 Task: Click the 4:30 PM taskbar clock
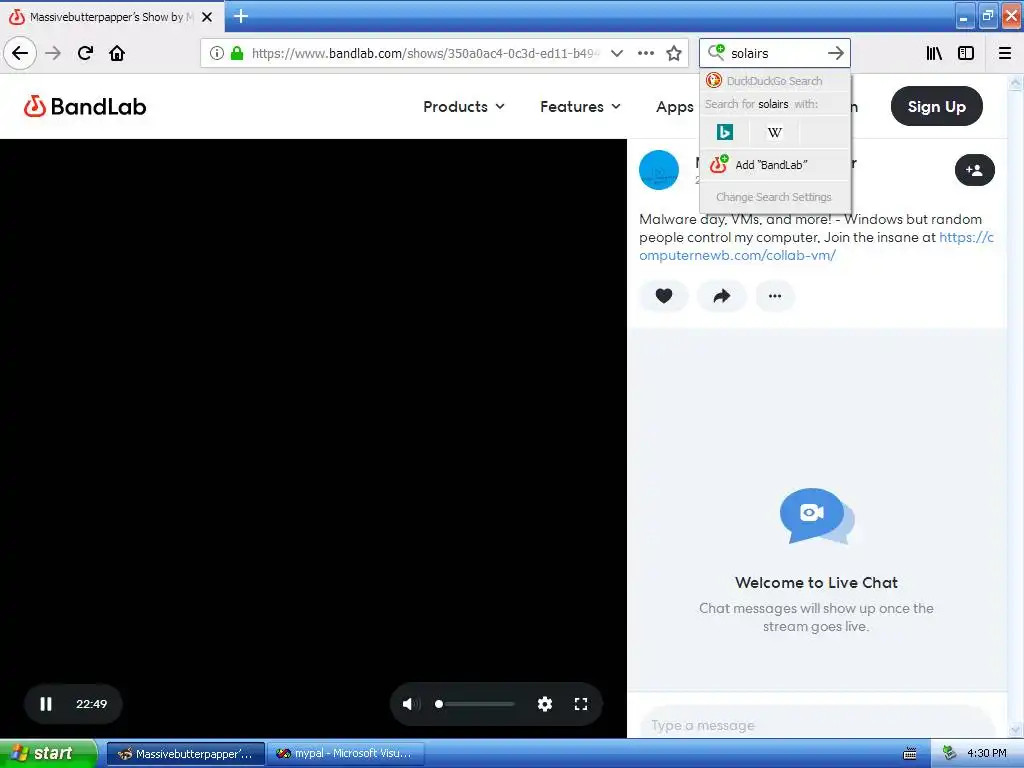click(986, 753)
